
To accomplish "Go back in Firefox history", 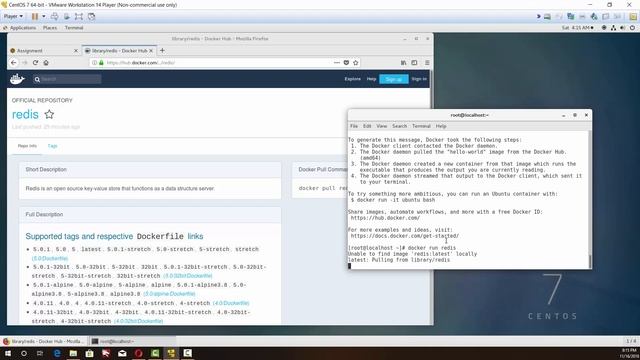I will (x=14, y=62).
